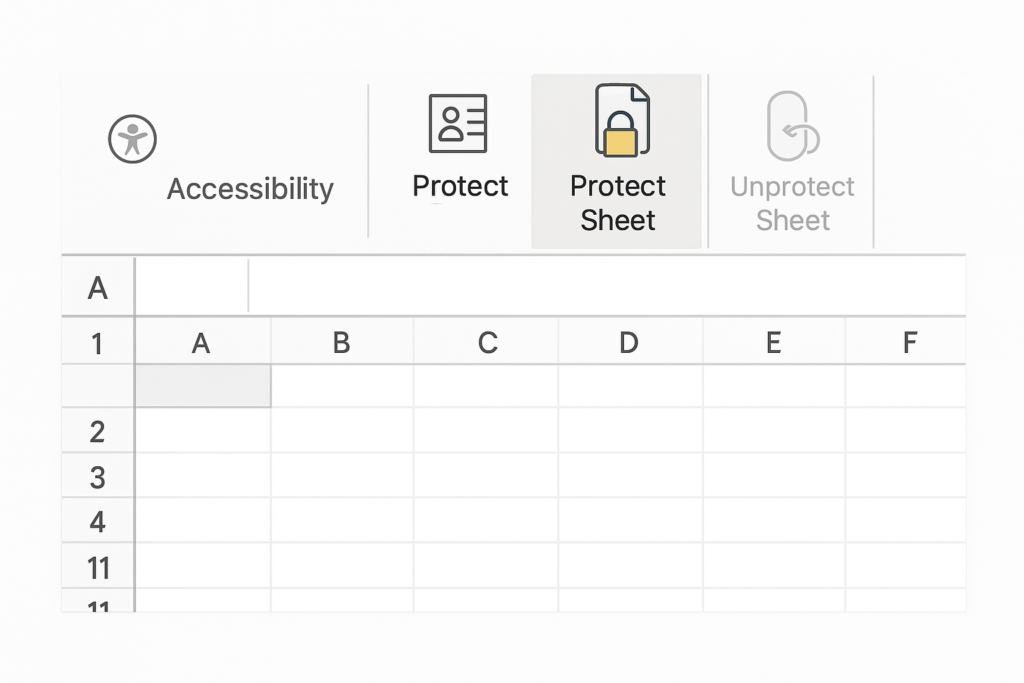Click the "Protect" text label

[460, 186]
